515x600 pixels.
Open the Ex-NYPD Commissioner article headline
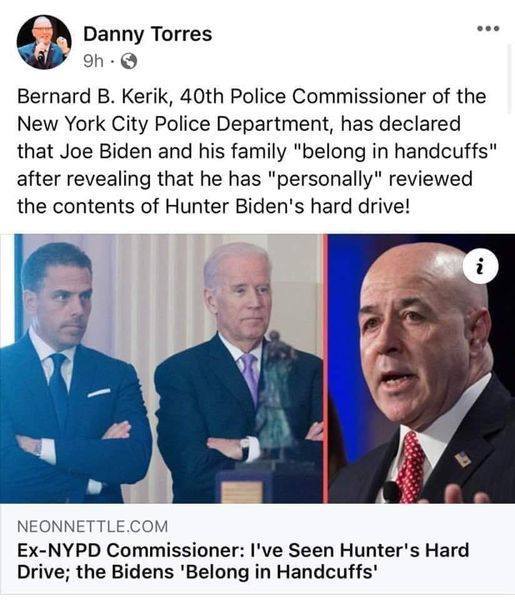[243, 561]
